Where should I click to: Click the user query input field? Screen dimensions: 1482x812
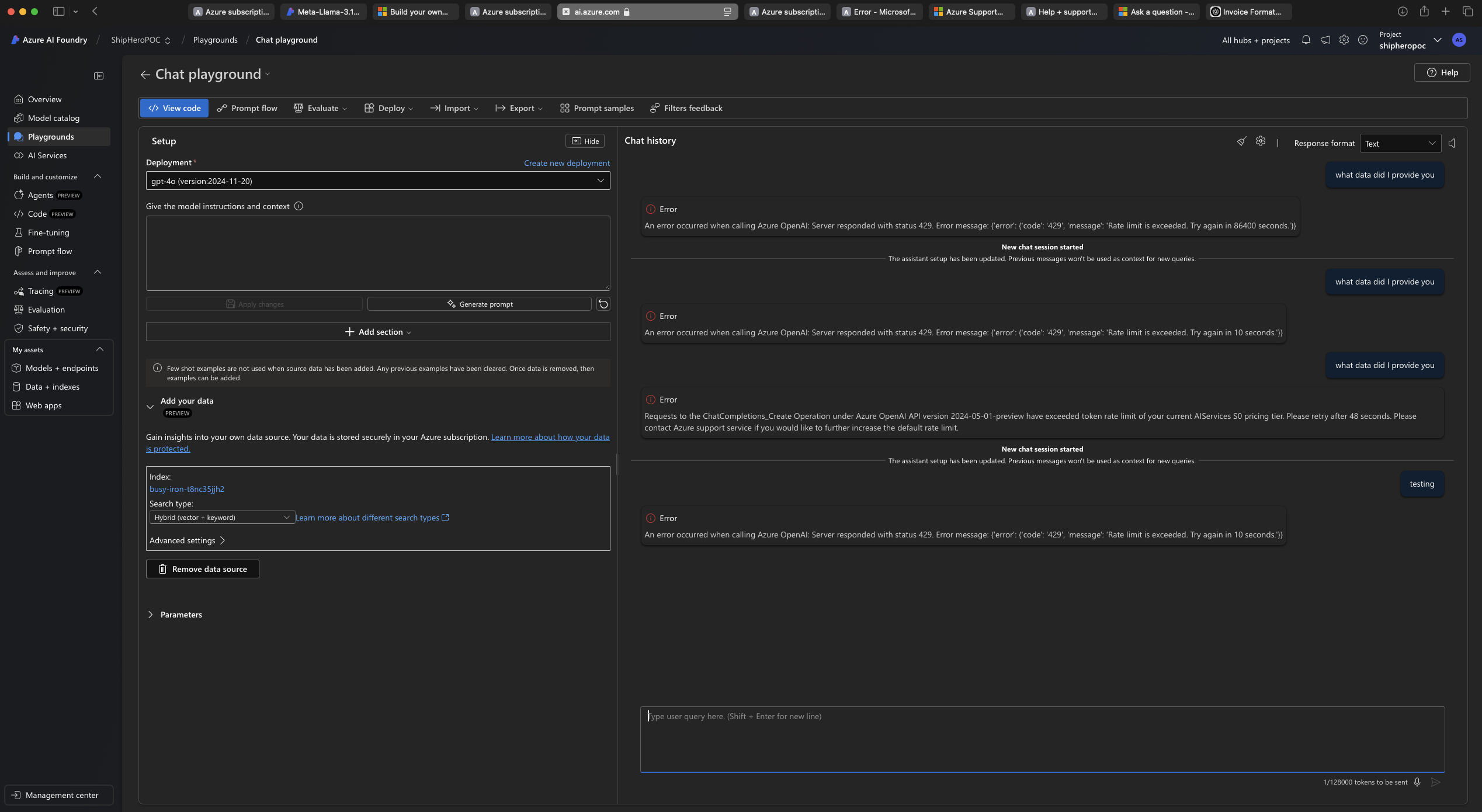click(1042, 739)
